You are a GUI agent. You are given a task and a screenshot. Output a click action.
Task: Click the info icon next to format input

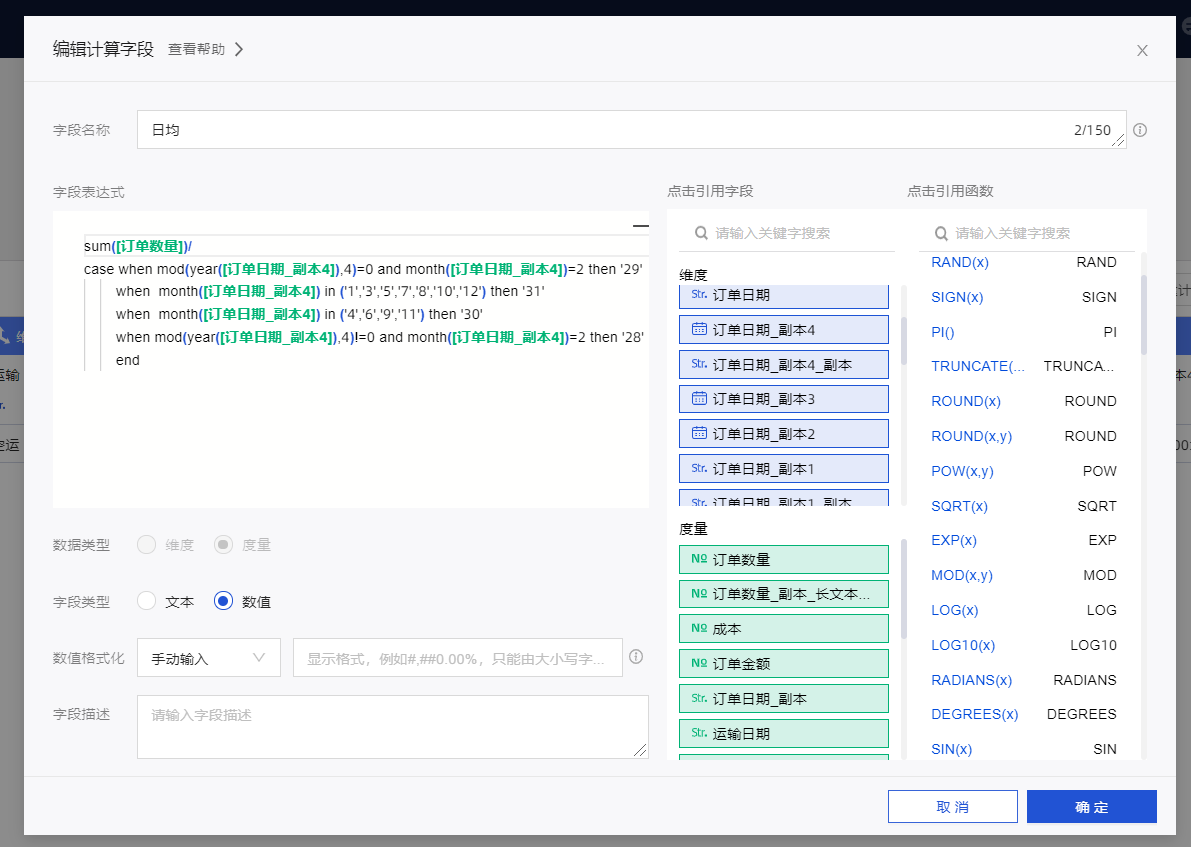pyautogui.click(x=635, y=657)
